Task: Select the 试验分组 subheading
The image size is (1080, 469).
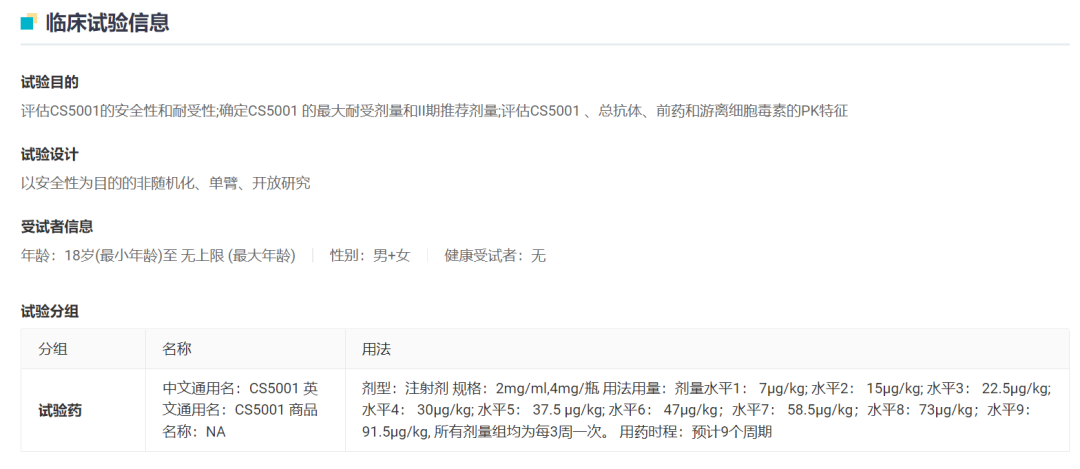Action: coord(50,311)
